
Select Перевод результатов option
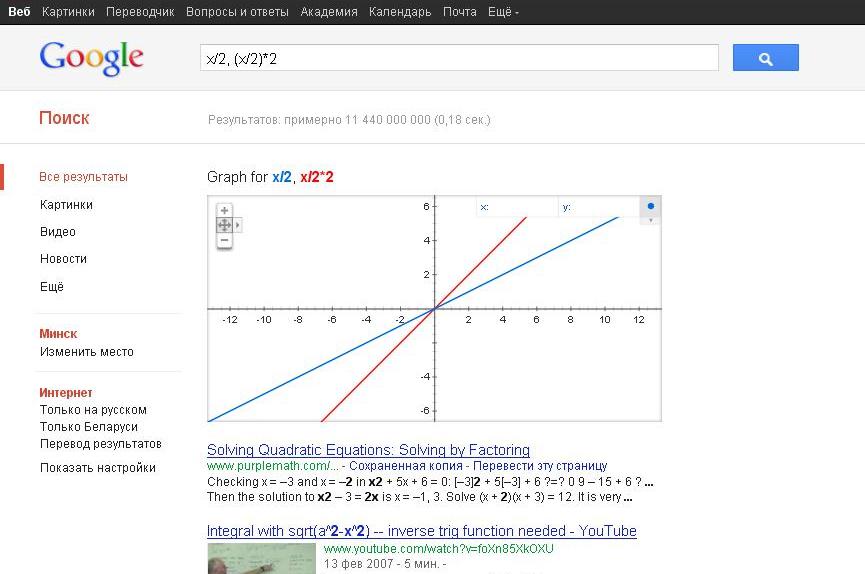[100, 444]
